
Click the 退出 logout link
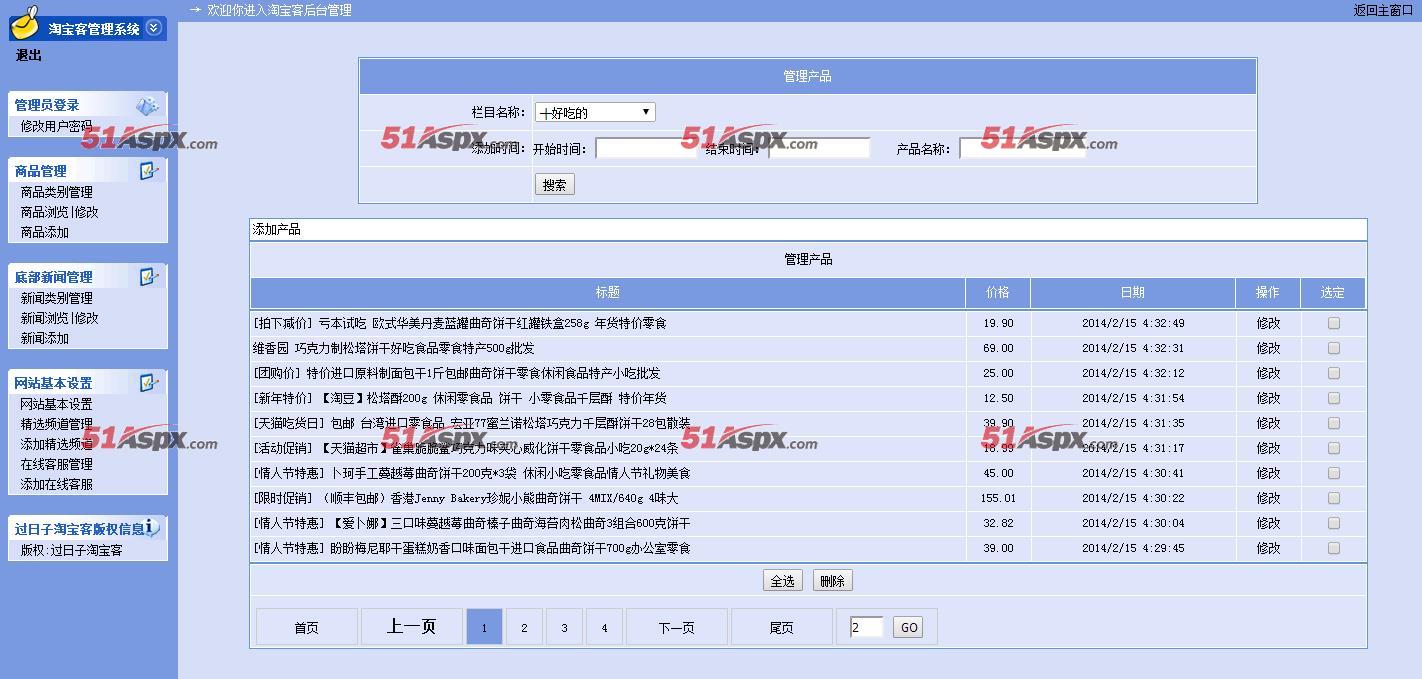click(29, 56)
